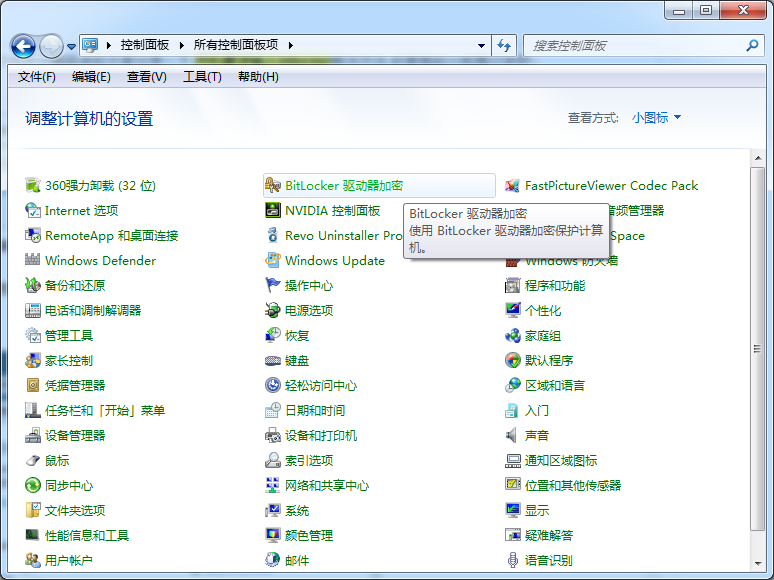Expand the 小图标 view mode dropdown
This screenshot has height=580, width=774.
pos(656,118)
